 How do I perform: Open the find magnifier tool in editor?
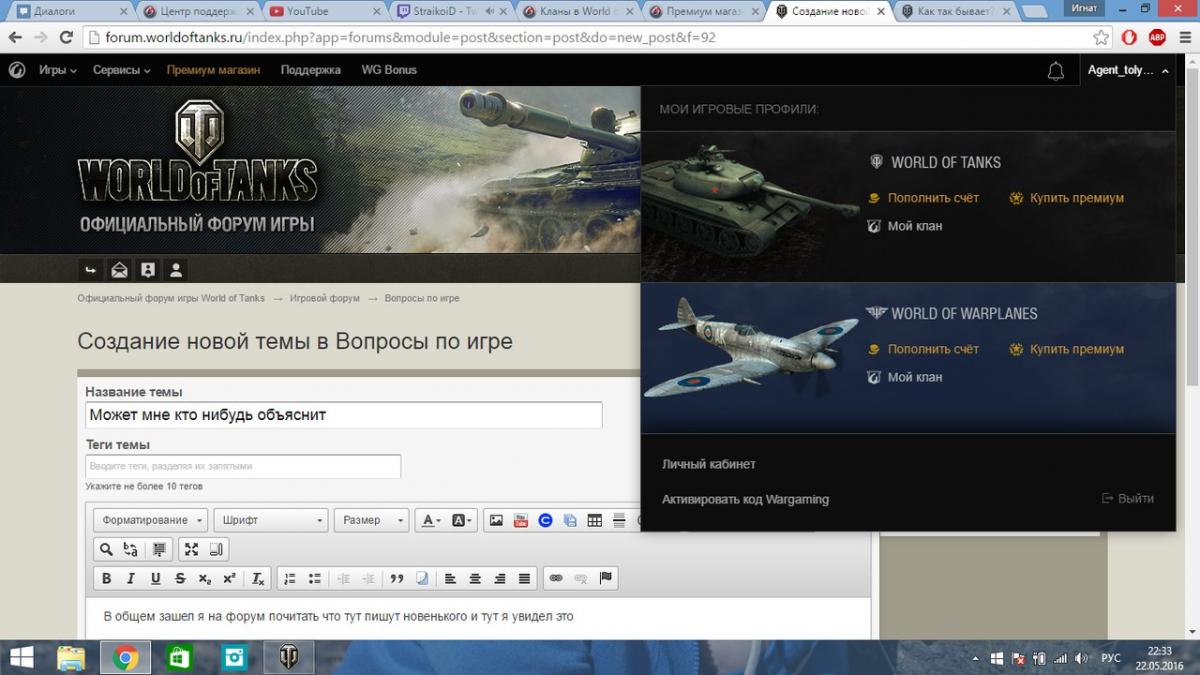click(x=105, y=549)
